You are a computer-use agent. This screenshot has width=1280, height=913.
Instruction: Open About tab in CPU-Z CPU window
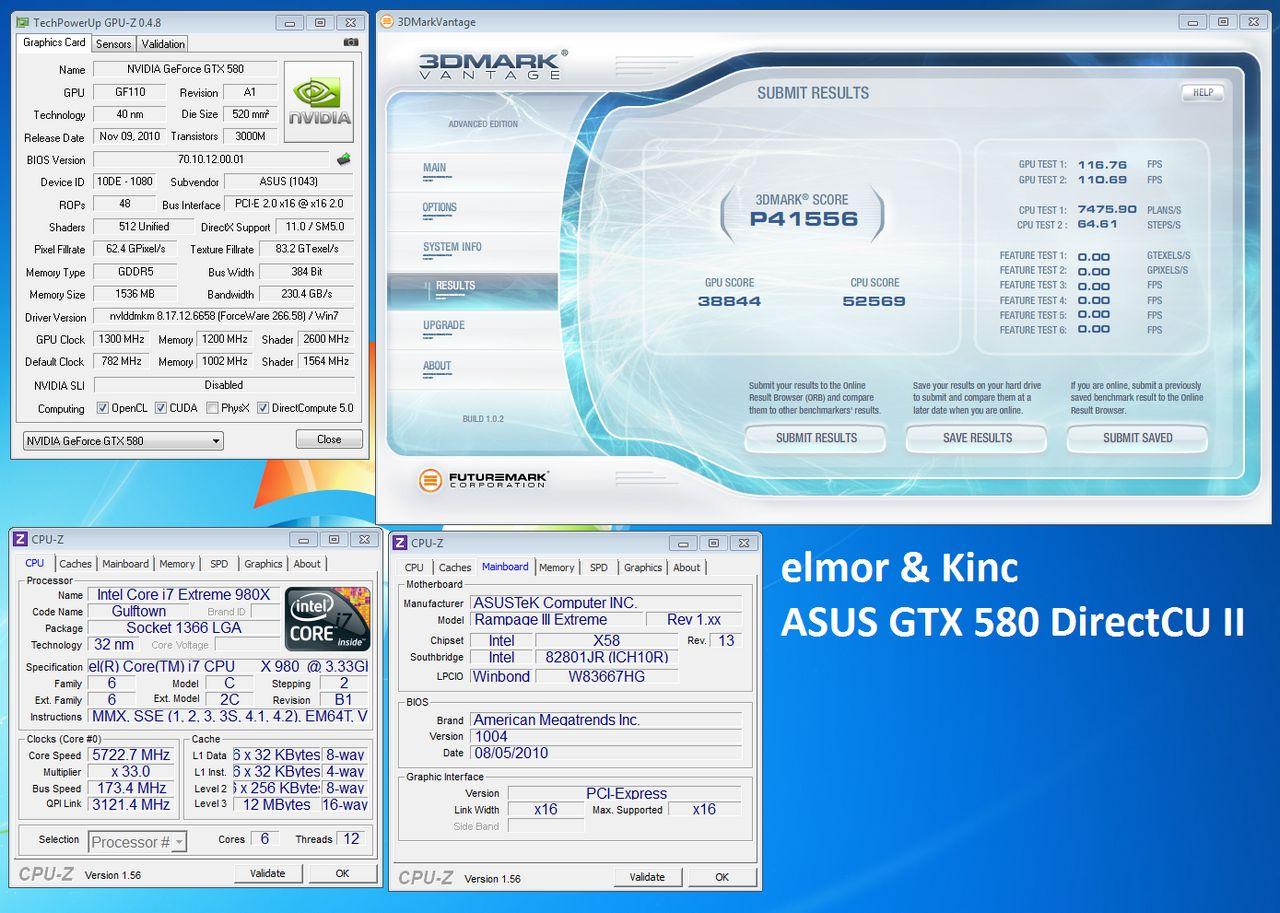pyautogui.click(x=307, y=564)
